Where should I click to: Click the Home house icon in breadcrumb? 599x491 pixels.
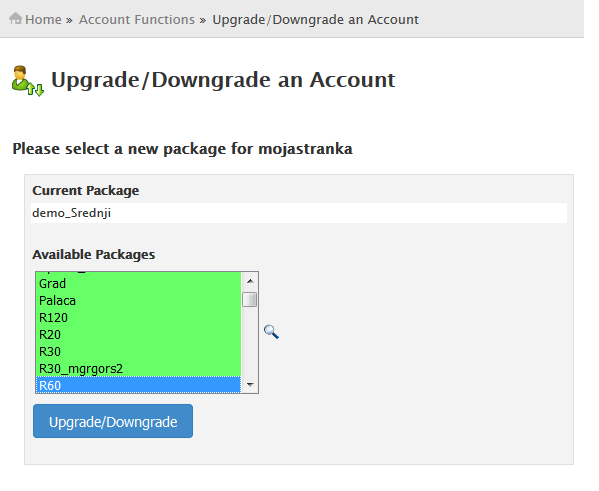coord(15,18)
